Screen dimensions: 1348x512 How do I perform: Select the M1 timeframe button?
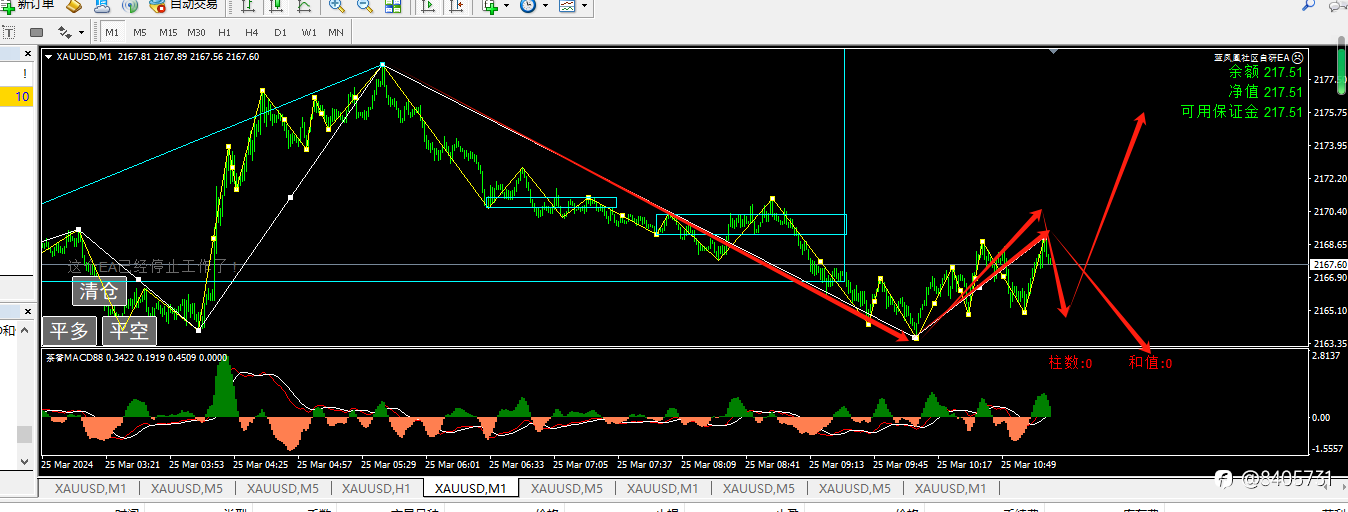pos(112,32)
